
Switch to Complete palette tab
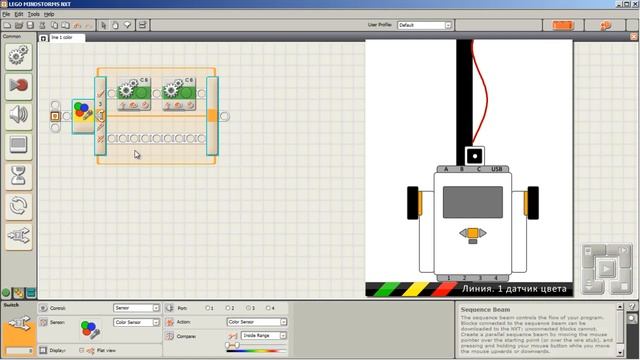coord(18,293)
